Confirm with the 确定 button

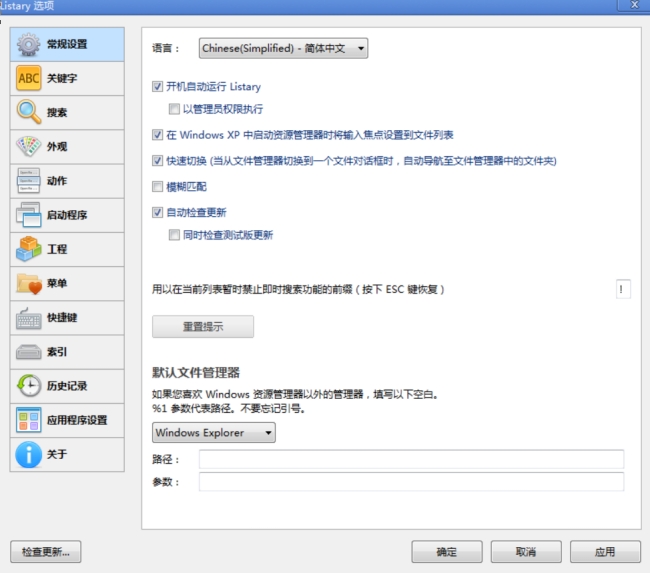tap(447, 552)
